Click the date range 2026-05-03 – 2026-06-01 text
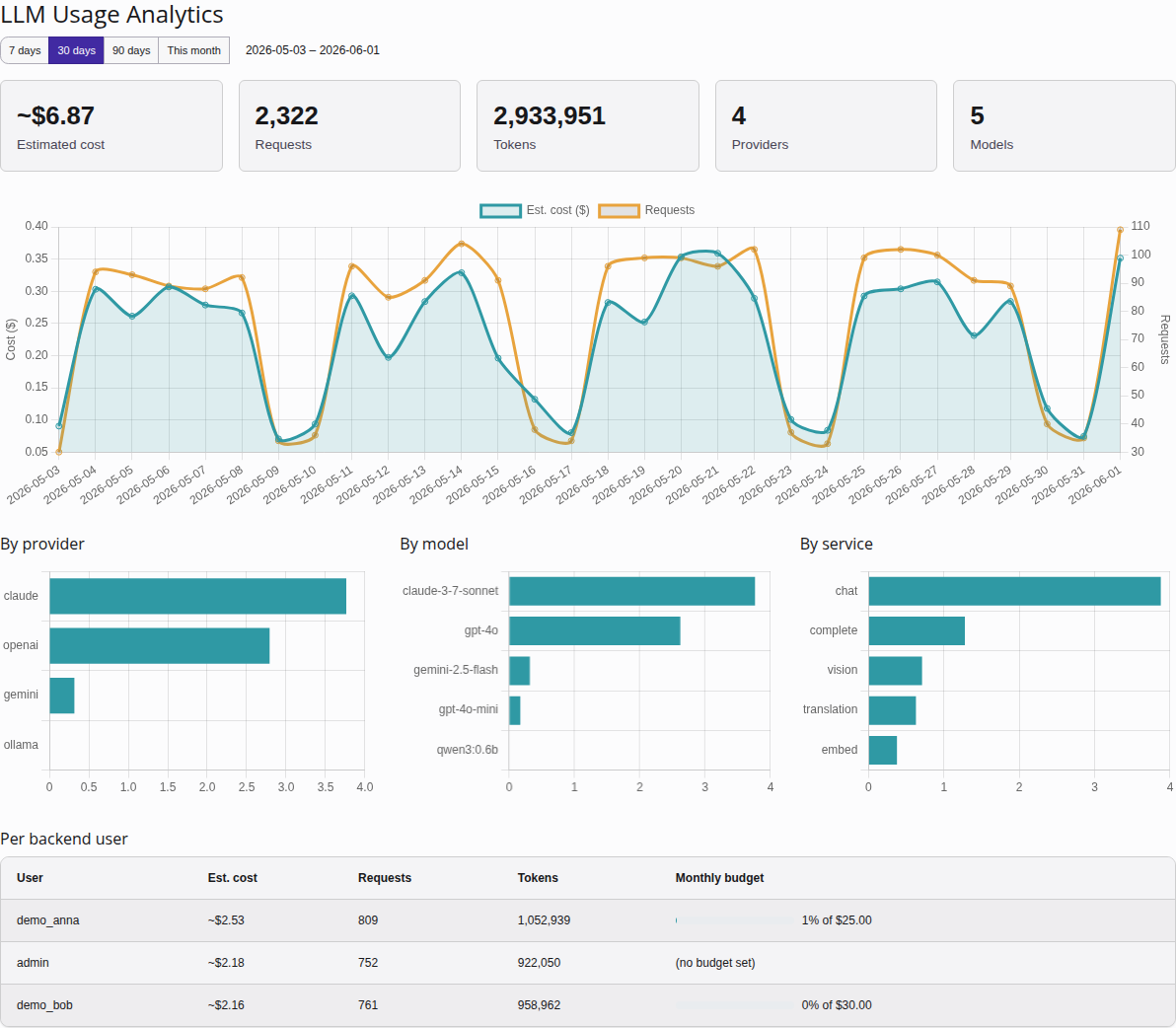Viewport: 1176px width, 1028px height. tap(313, 50)
